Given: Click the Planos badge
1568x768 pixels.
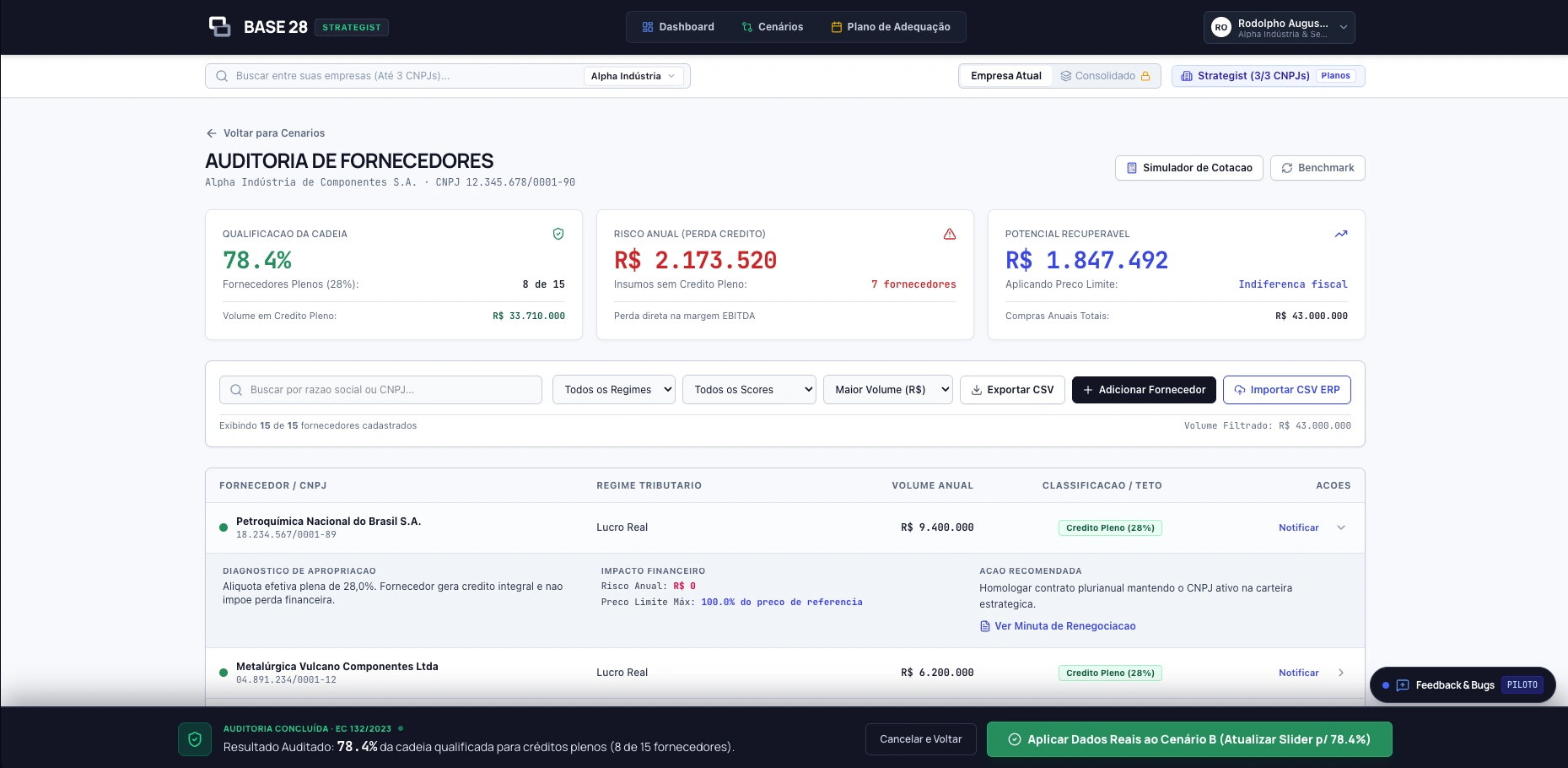Looking at the screenshot, I should click(1335, 76).
